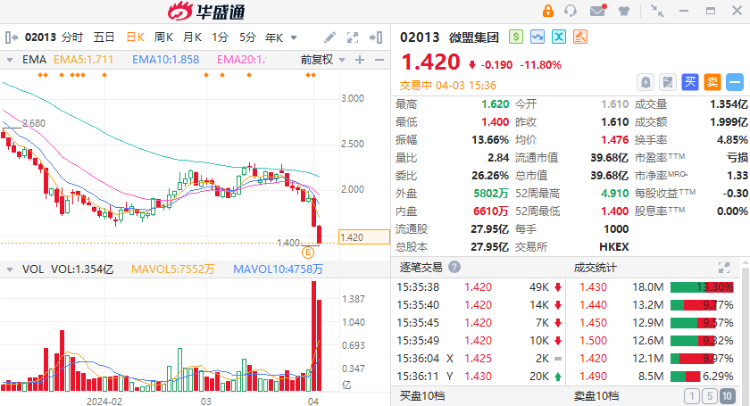Open the mail messages icon
750x406 pixels.
click(598, 10)
